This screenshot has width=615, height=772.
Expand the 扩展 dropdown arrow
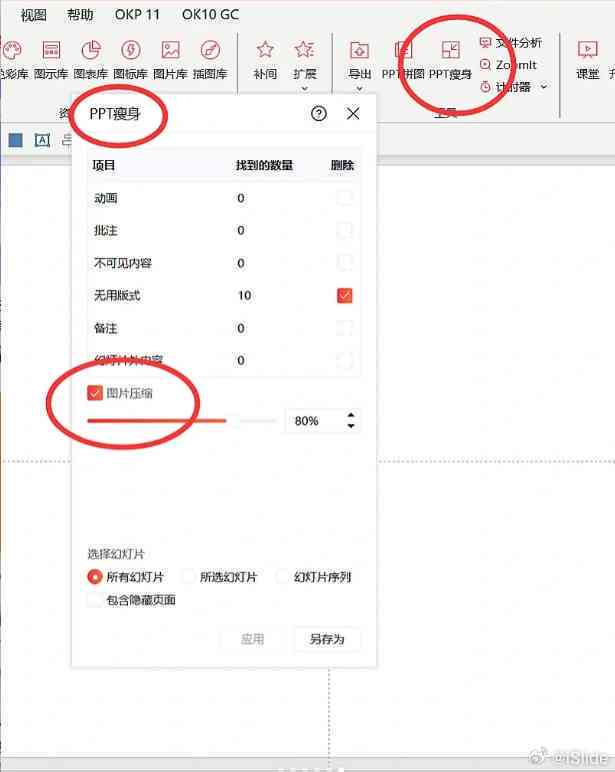pyautogui.click(x=304, y=89)
